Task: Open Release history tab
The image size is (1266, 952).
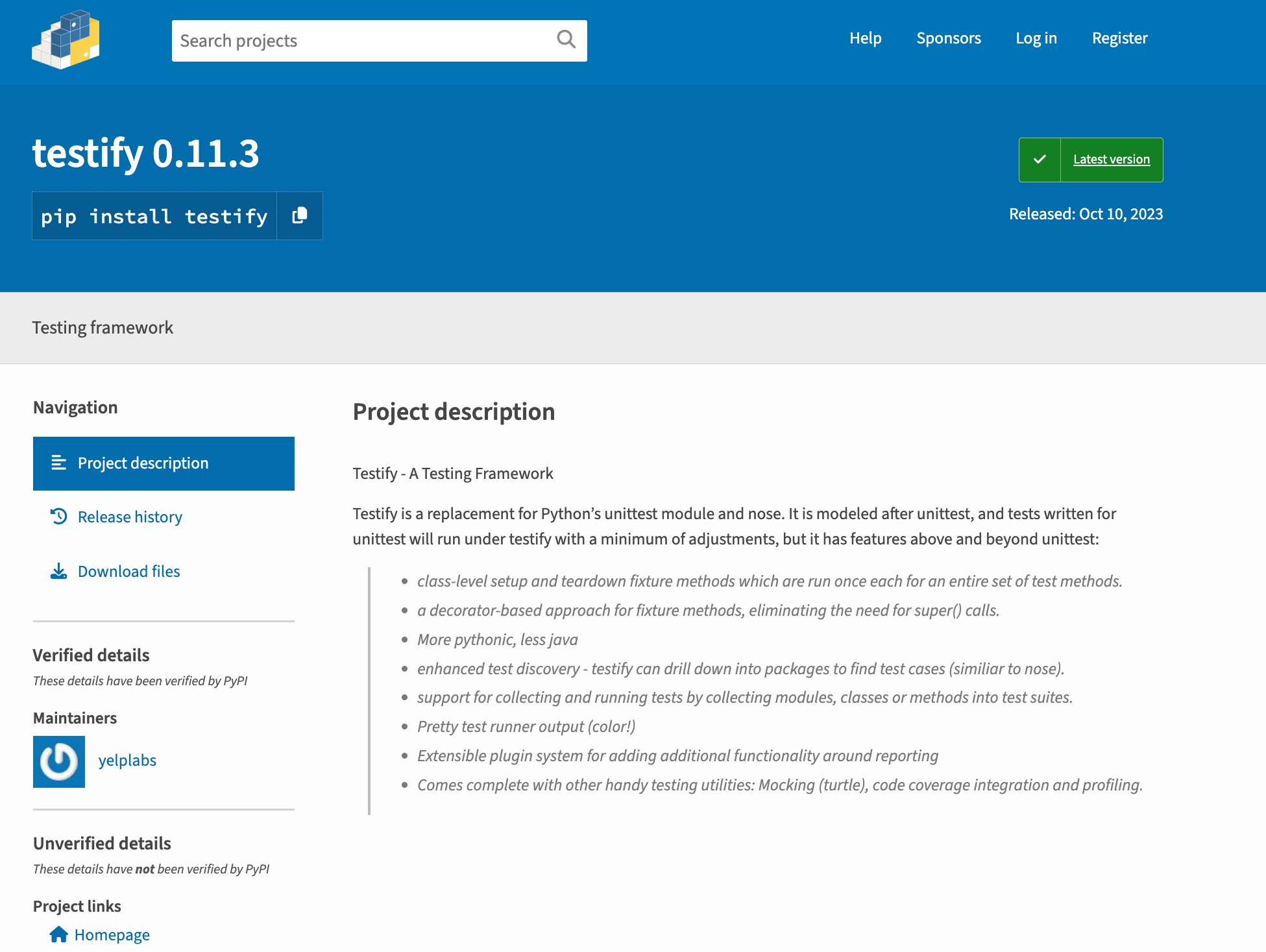Action: tap(130, 517)
